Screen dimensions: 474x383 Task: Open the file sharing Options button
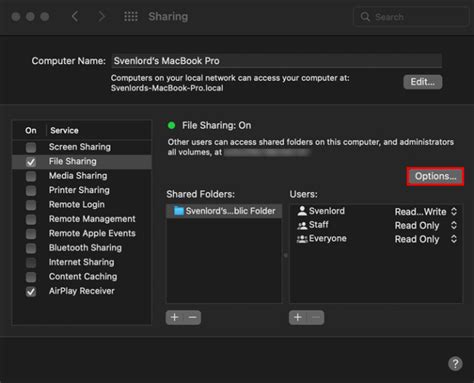point(435,176)
